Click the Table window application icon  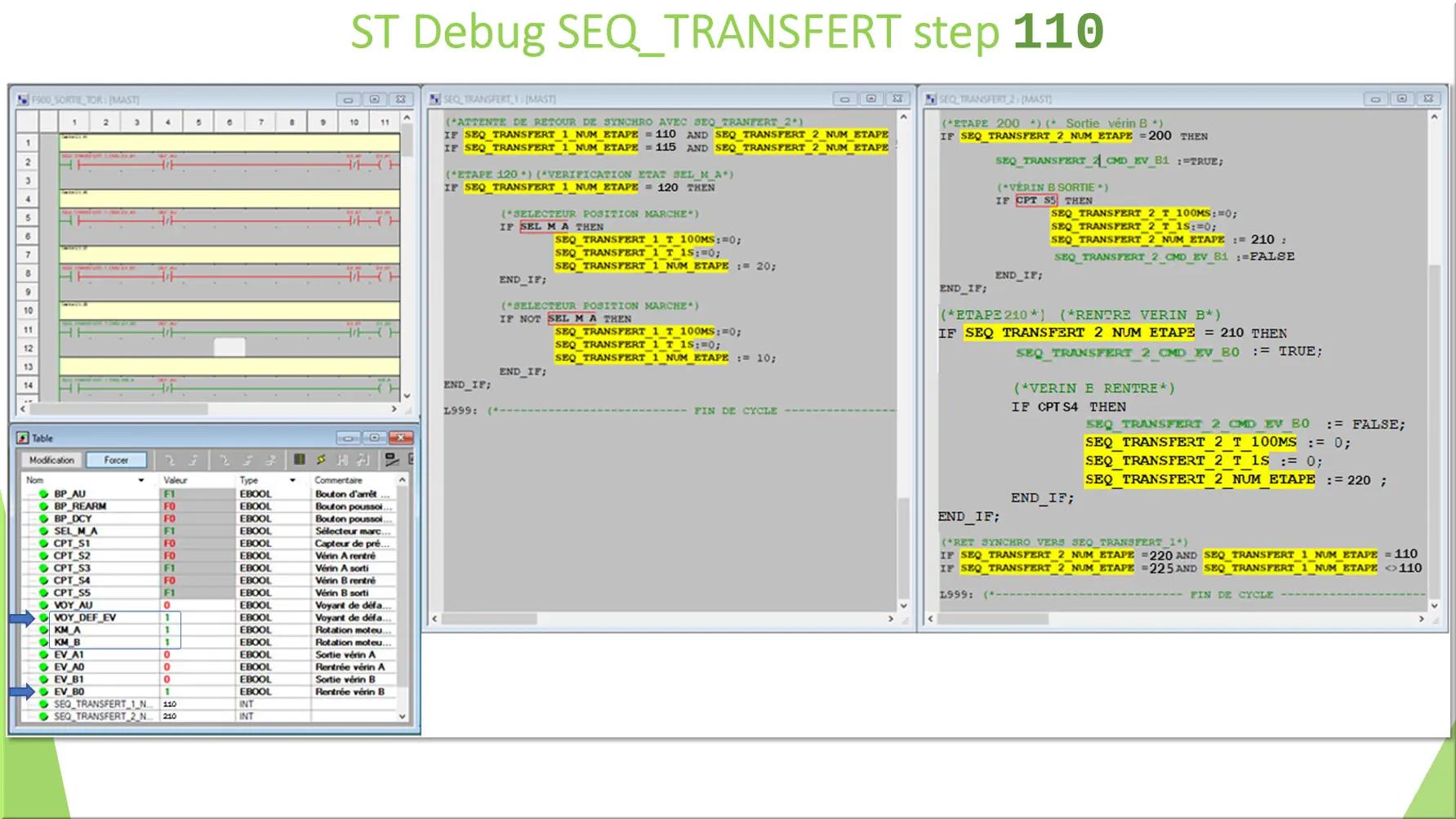pyautogui.click(x=23, y=437)
